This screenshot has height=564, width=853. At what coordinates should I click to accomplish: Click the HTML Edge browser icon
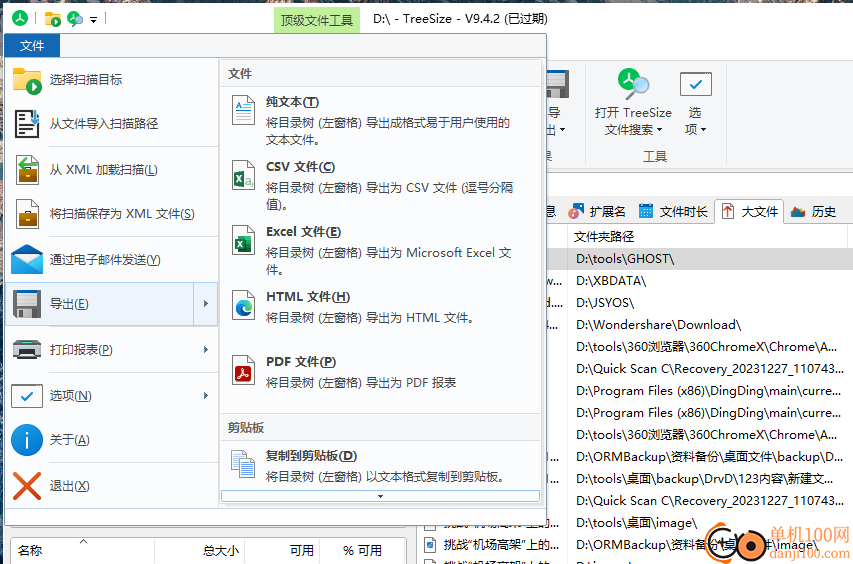coord(243,305)
